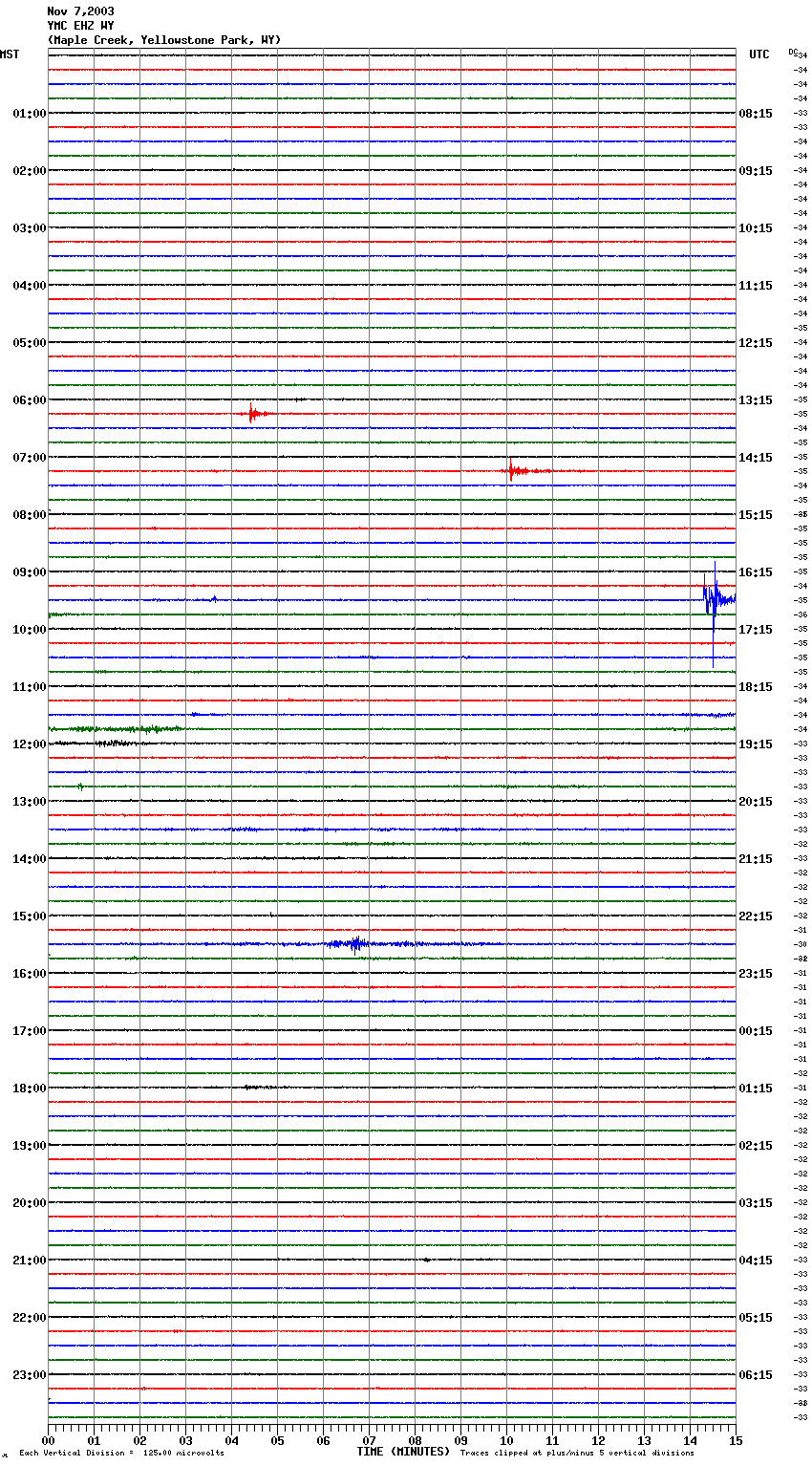
Task: Click the '19:15' UTC time label
Action: (x=756, y=744)
